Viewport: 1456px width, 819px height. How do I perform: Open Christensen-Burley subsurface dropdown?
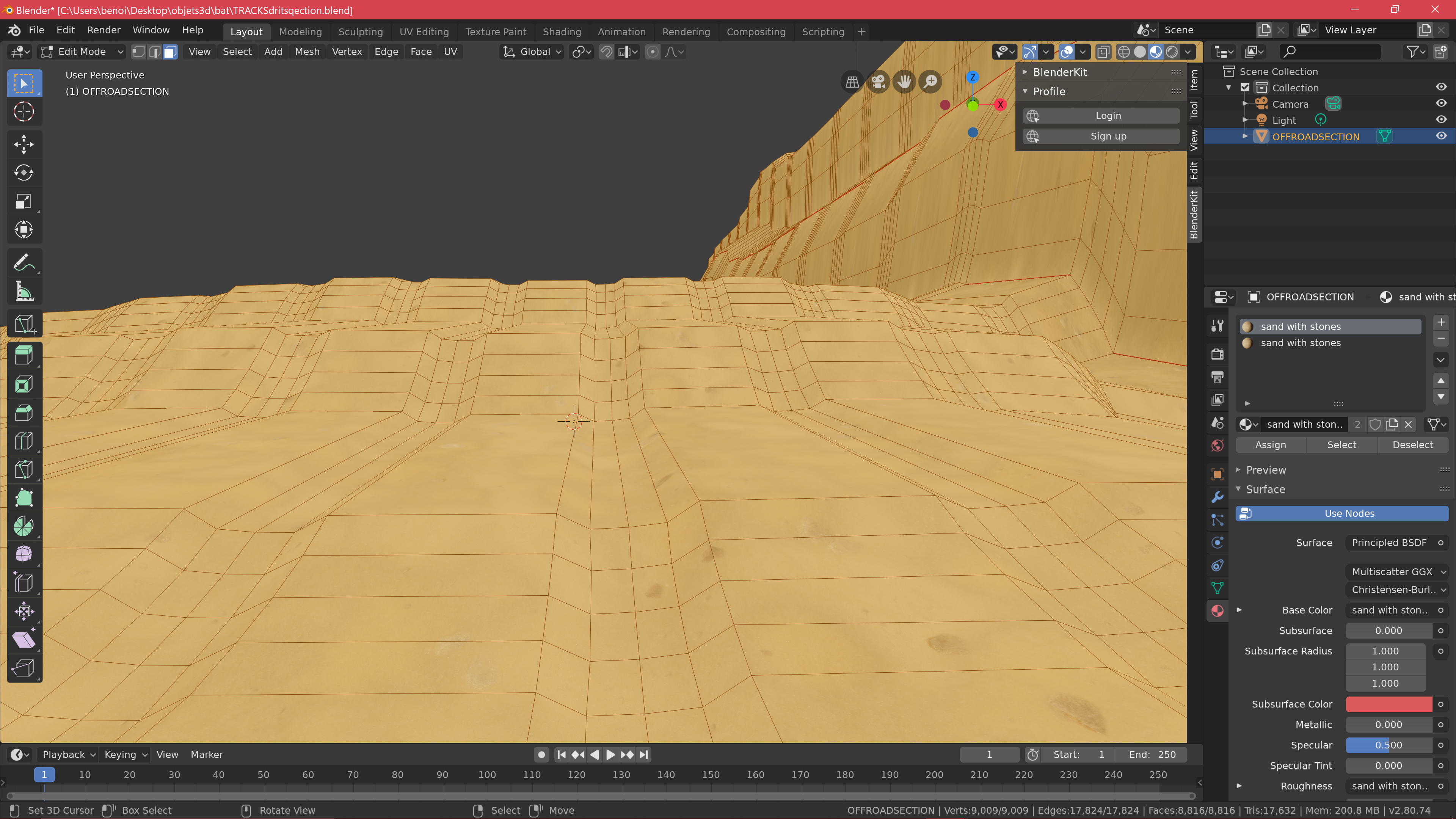point(1396,590)
